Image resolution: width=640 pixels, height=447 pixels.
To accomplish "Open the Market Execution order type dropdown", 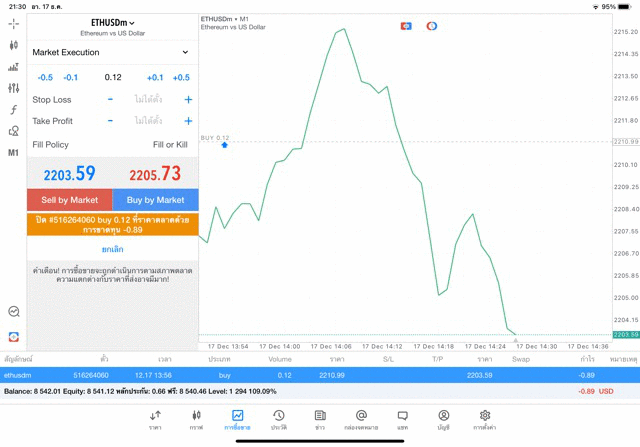I will [x=111, y=52].
